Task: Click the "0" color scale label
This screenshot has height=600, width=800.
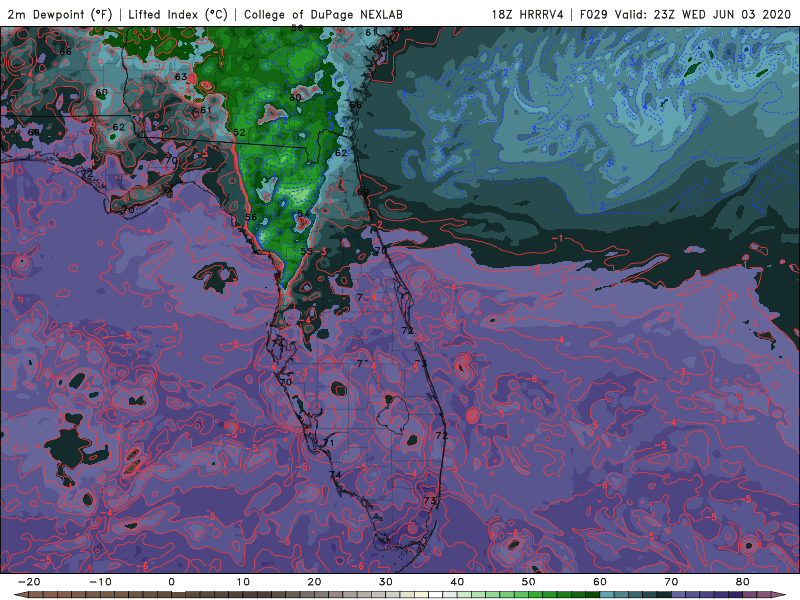Action: point(171,582)
